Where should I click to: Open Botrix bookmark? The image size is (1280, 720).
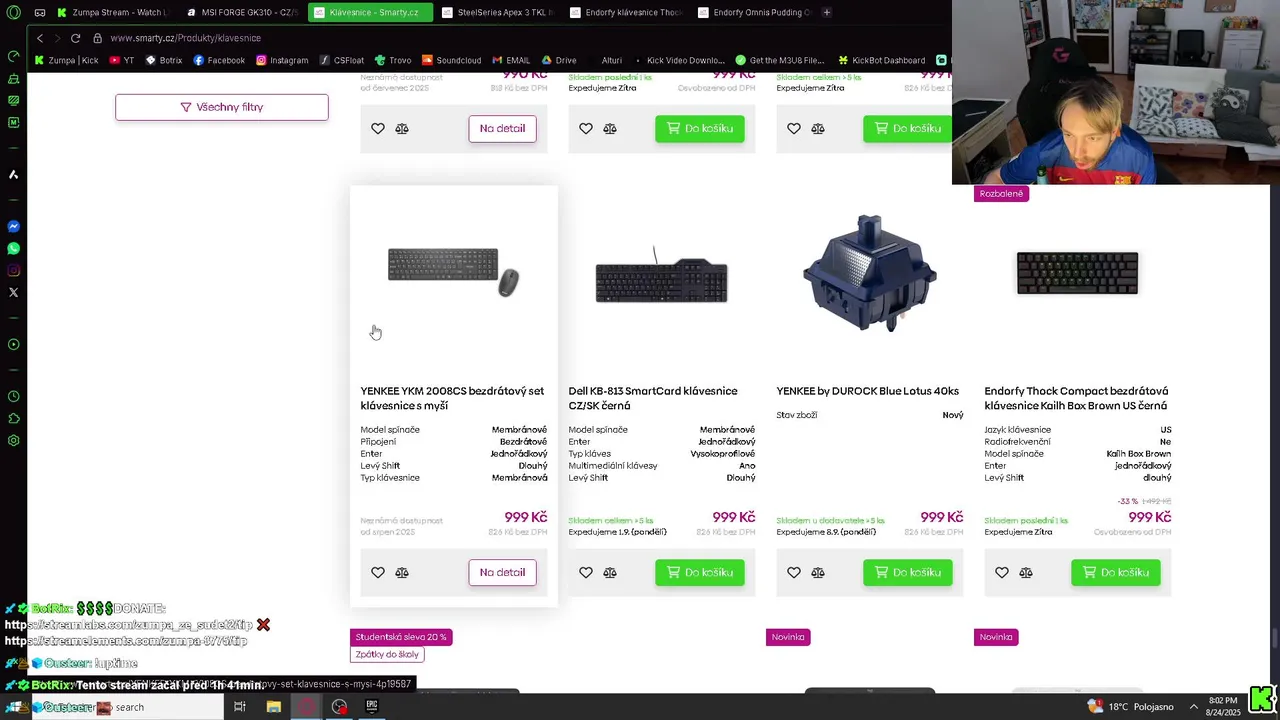pos(164,60)
